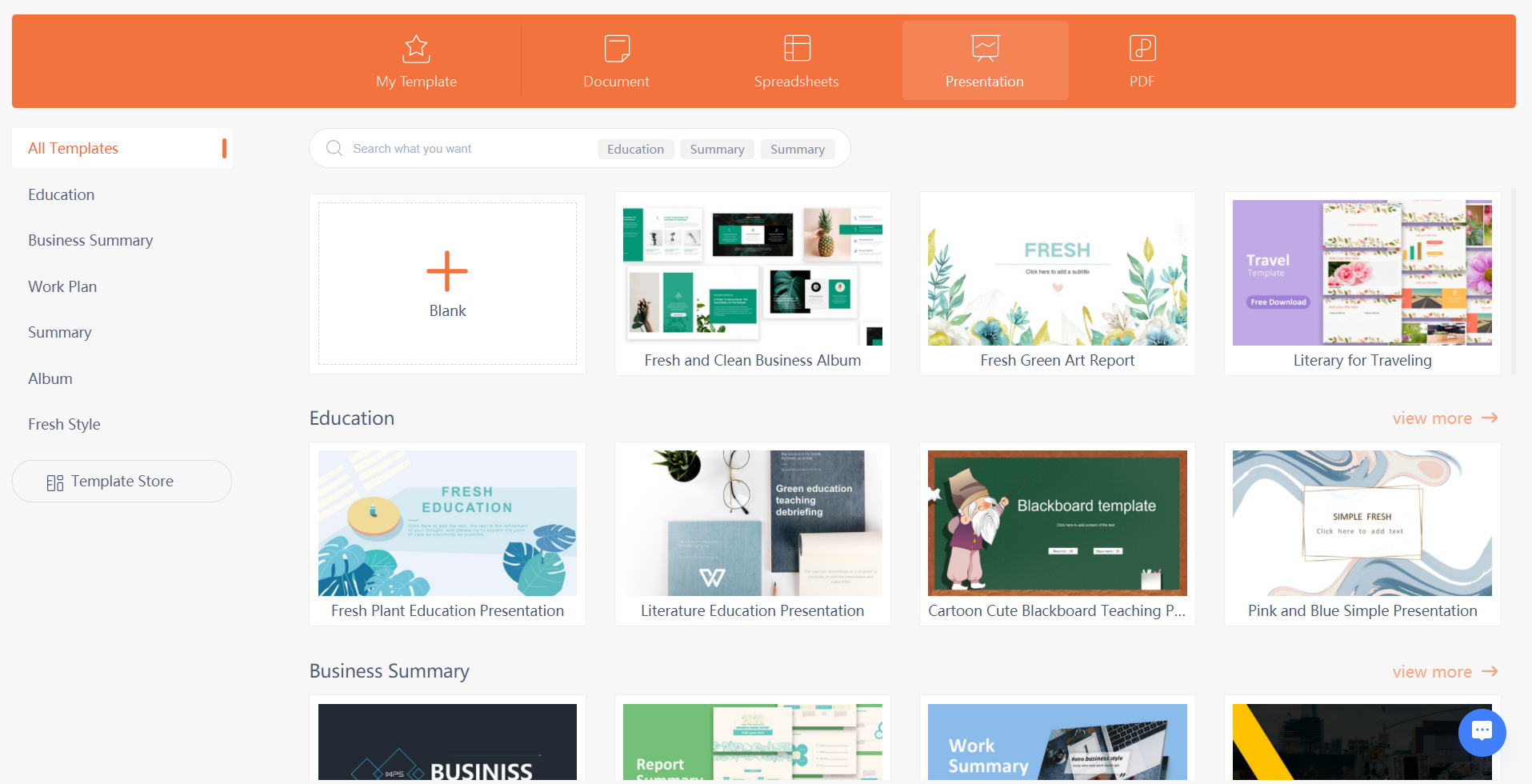This screenshot has width=1532, height=784.
Task: Select All Templates in the sidebar
Action: coord(73,148)
